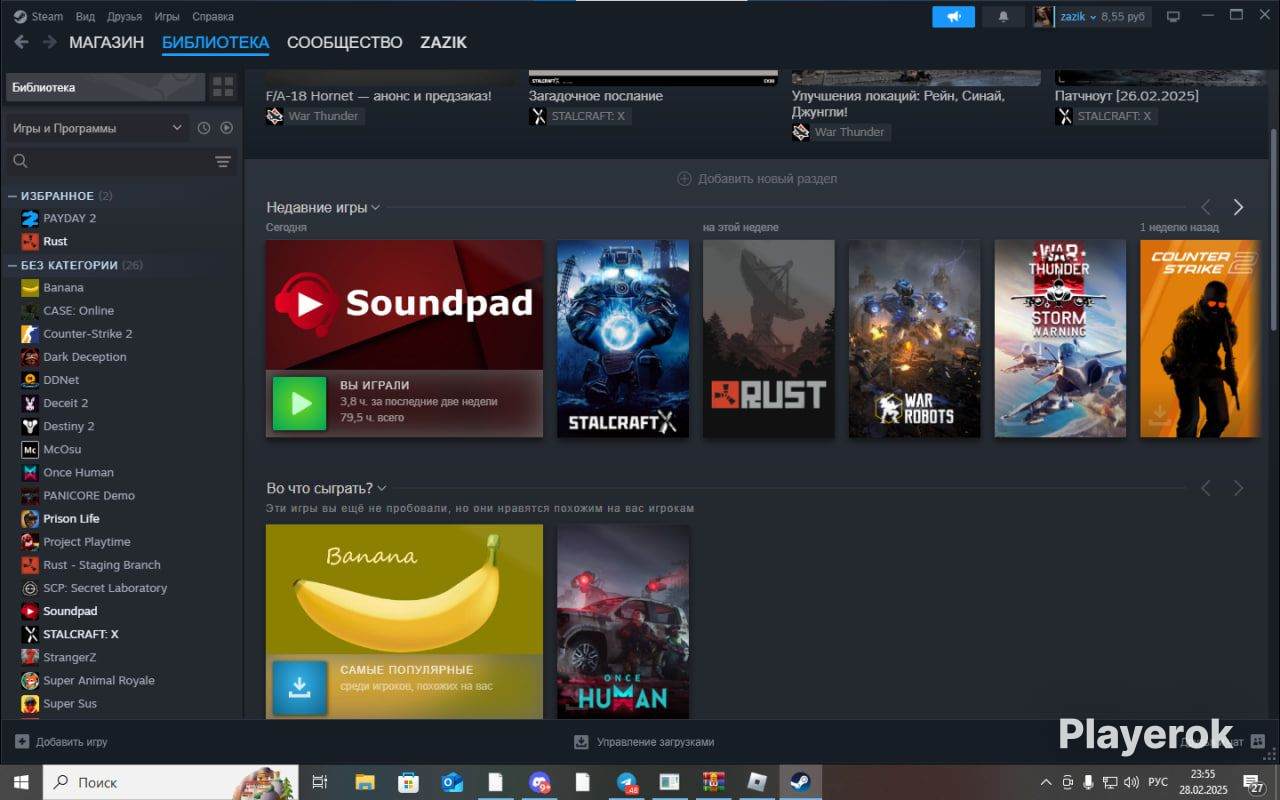
Task: Launch Big Picture mode via monitor icon
Action: [x=1173, y=16]
